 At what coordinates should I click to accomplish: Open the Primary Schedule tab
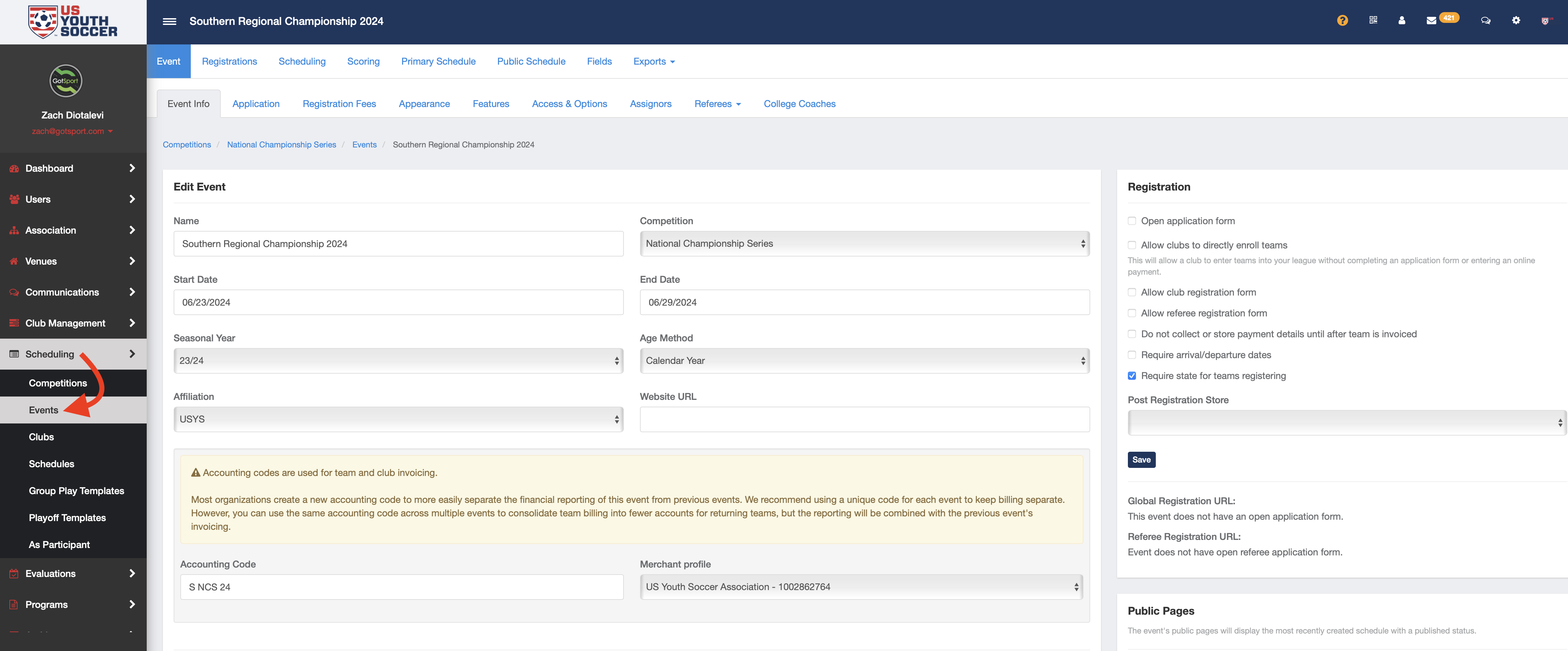(x=438, y=62)
